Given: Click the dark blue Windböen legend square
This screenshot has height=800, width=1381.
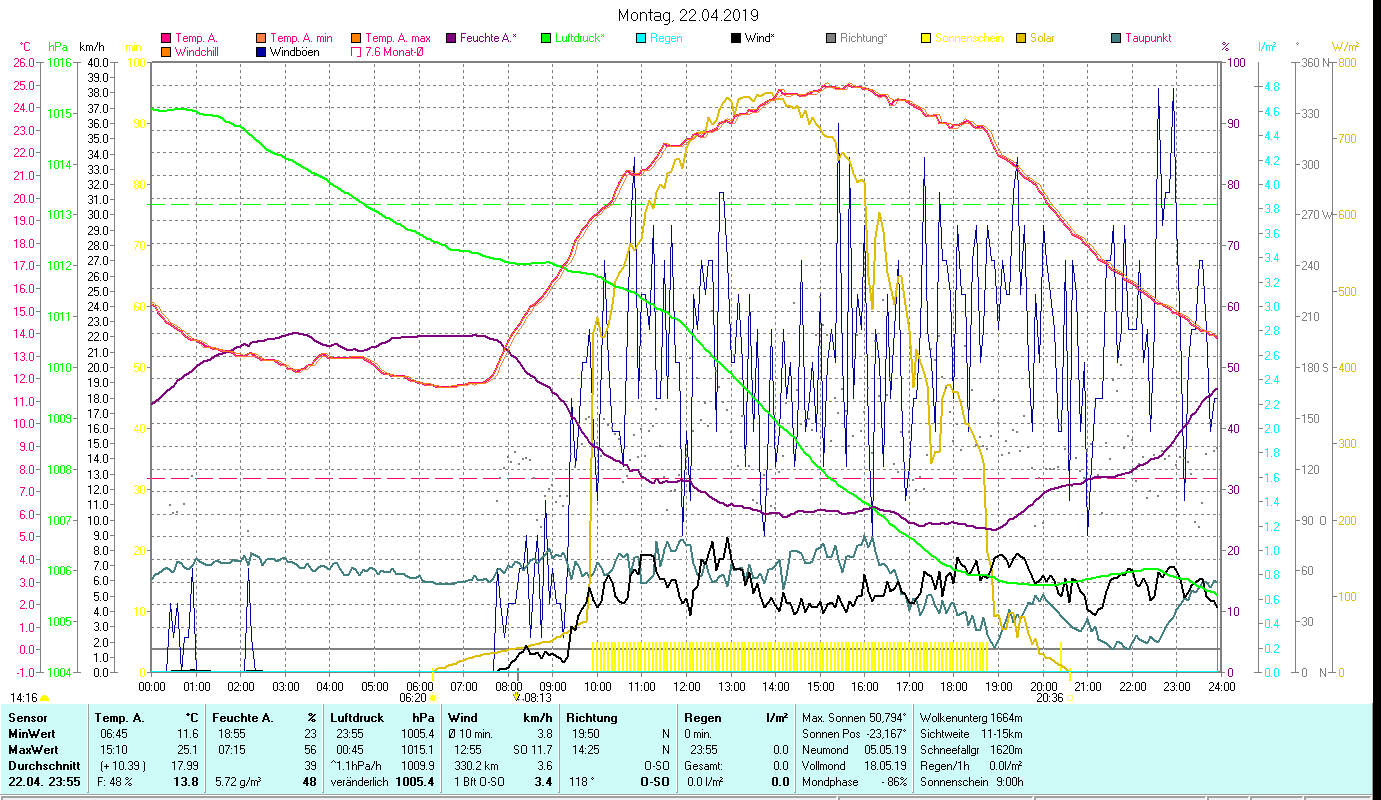Looking at the screenshot, I should pyautogui.click(x=261, y=52).
